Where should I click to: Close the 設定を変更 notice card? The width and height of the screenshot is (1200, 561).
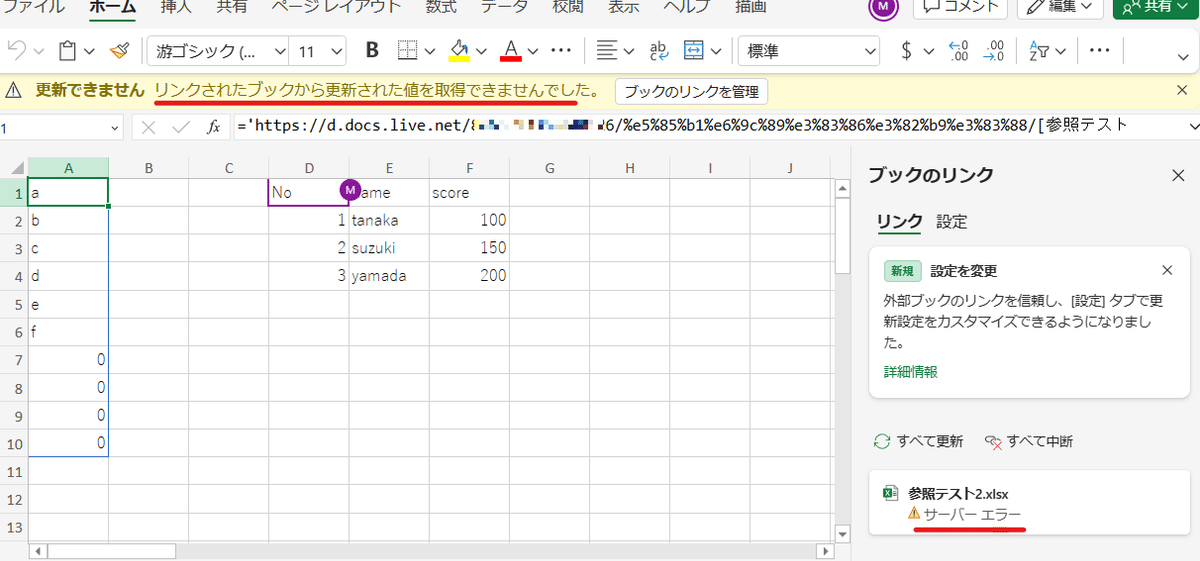click(x=1167, y=270)
